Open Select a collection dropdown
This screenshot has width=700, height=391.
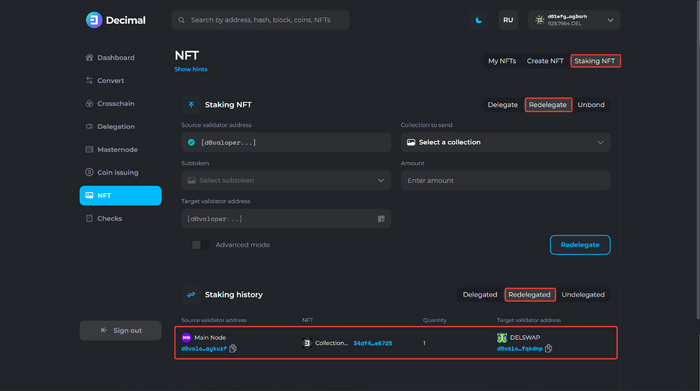coord(505,142)
